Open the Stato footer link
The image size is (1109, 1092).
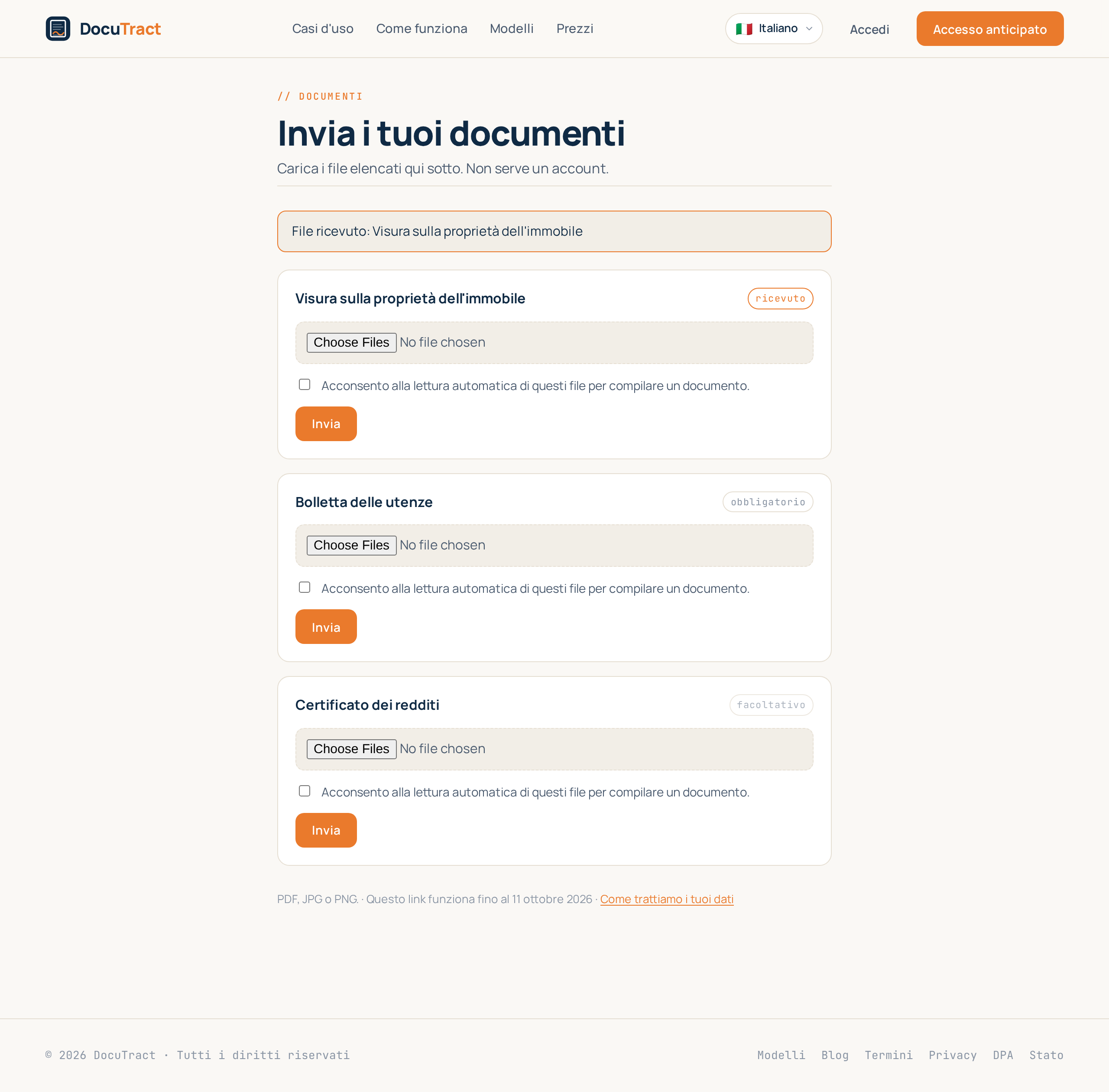[x=1047, y=1055]
